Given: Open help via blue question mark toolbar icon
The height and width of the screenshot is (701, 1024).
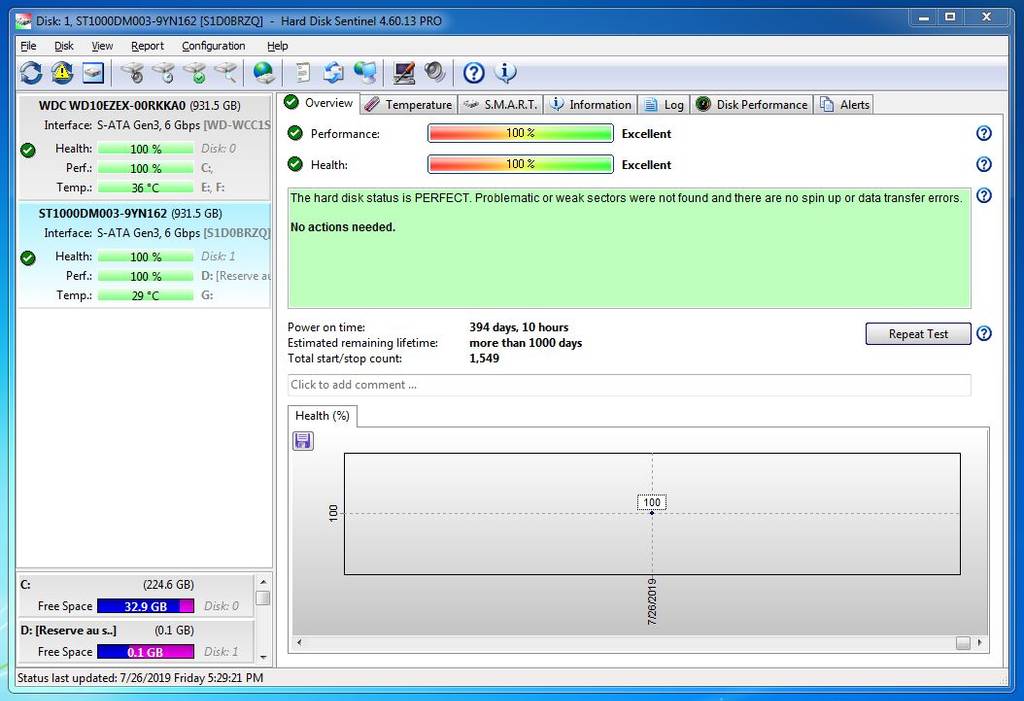Looking at the screenshot, I should pyautogui.click(x=474, y=72).
